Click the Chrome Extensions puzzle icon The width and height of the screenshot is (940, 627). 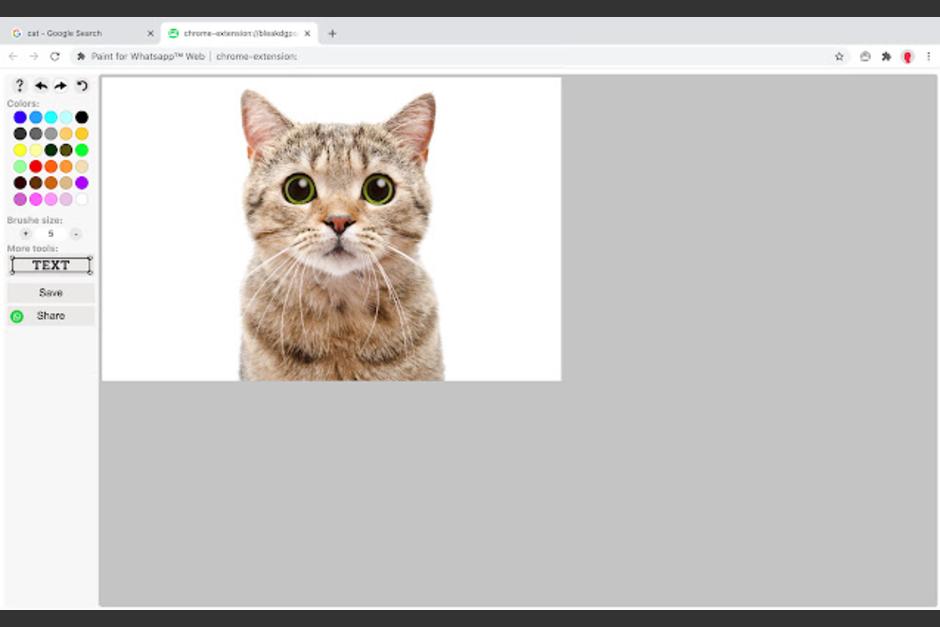(886, 58)
